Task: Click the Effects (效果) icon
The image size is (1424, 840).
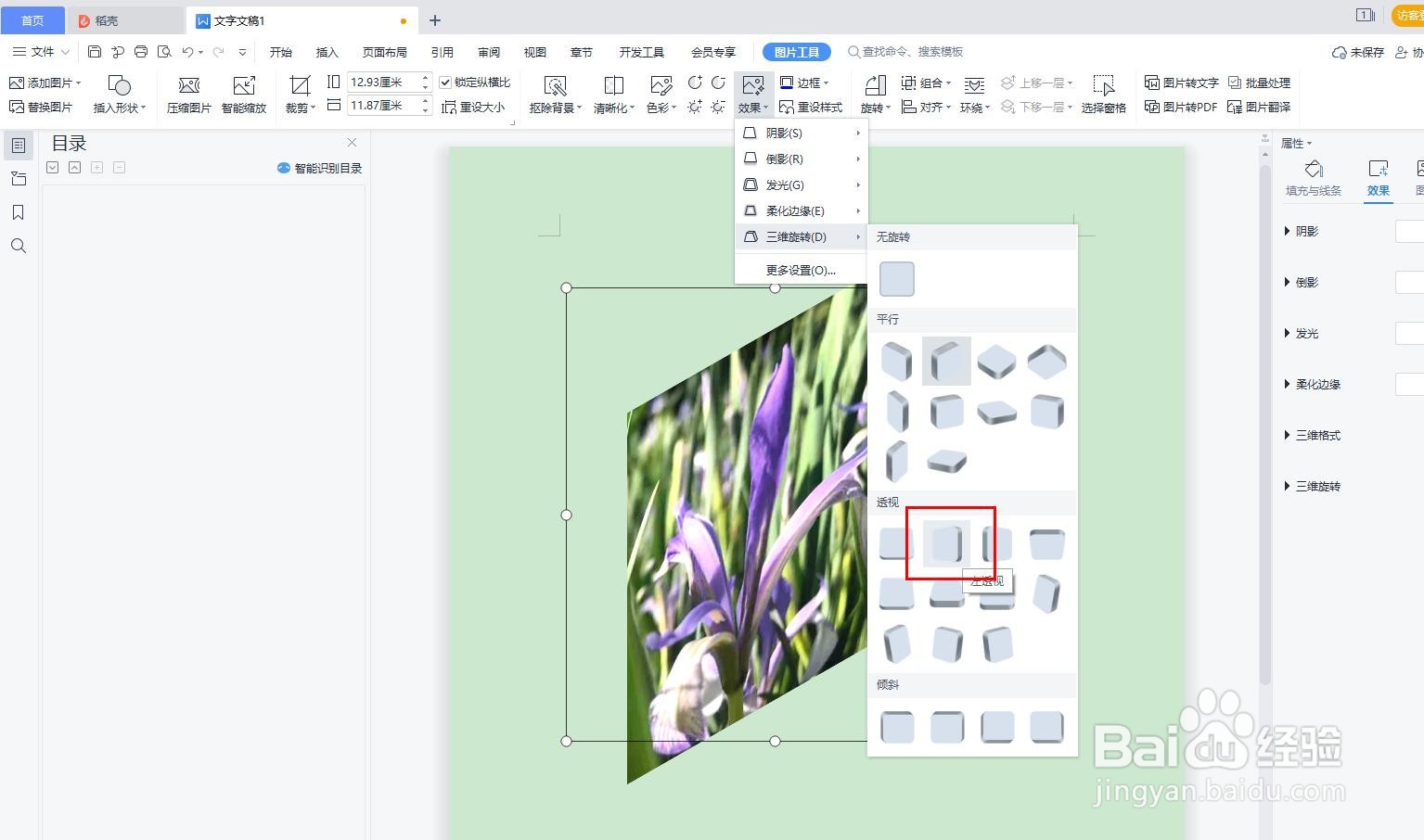Action: [753, 86]
